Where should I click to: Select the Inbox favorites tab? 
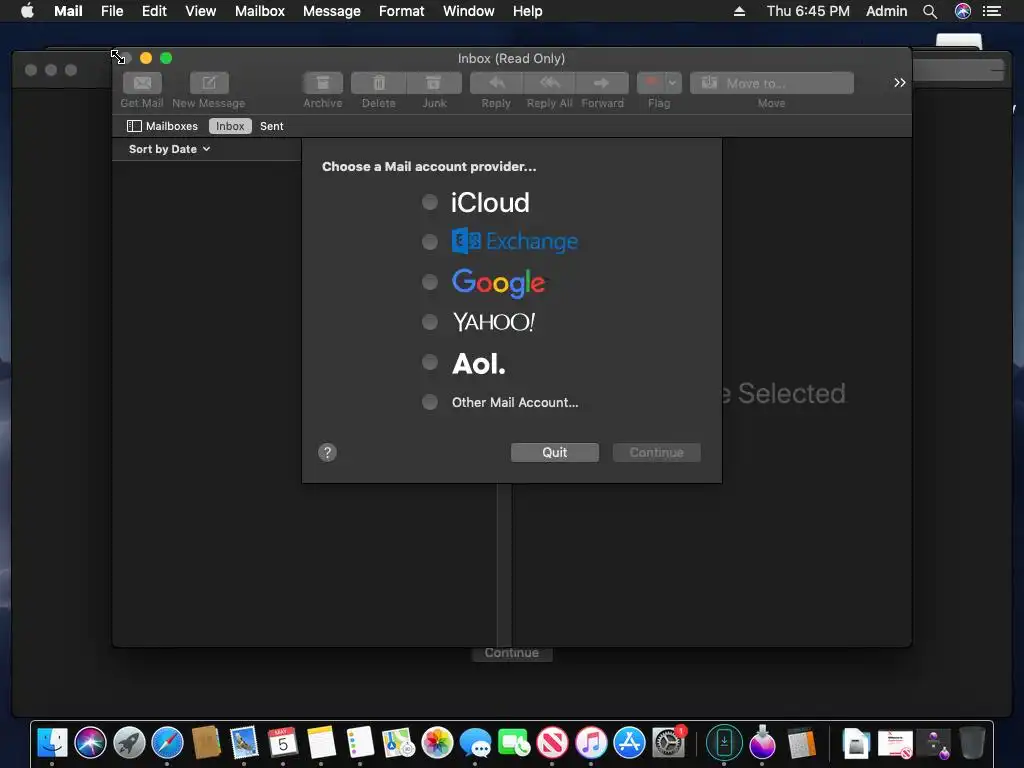coord(230,126)
